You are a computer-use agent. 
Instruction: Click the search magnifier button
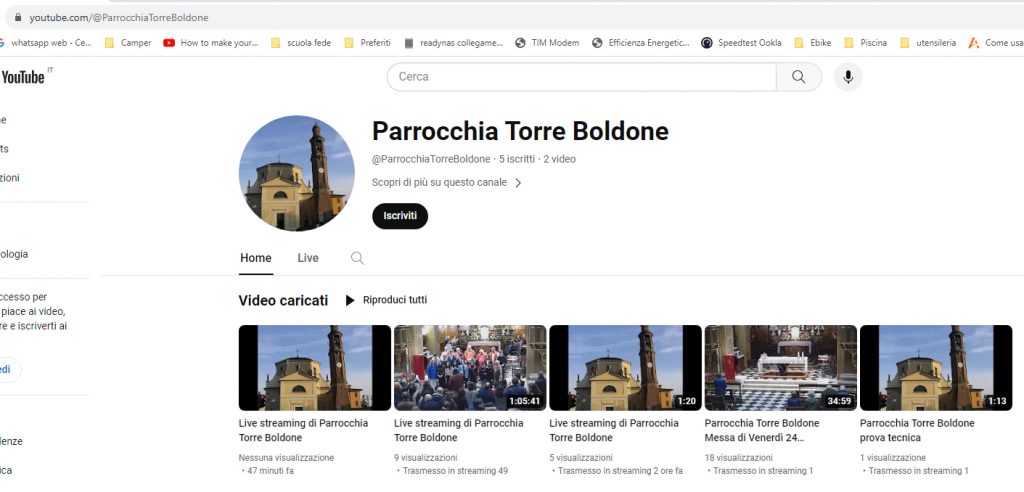pos(798,77)
